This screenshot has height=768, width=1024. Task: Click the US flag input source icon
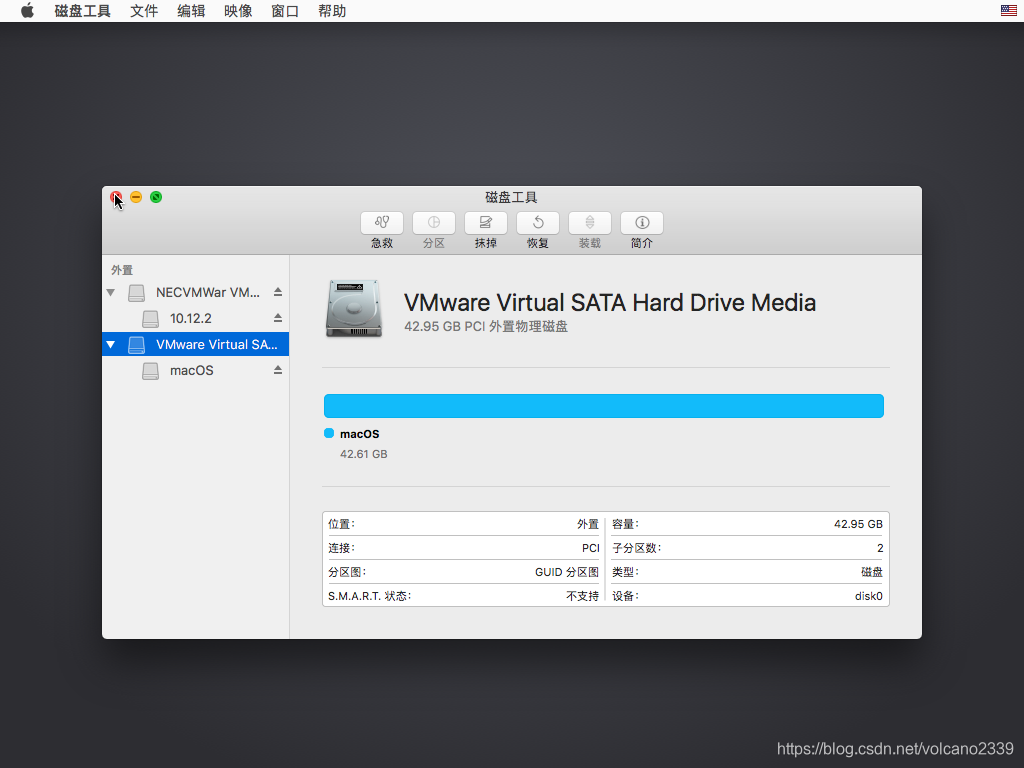coord(1008,10)
